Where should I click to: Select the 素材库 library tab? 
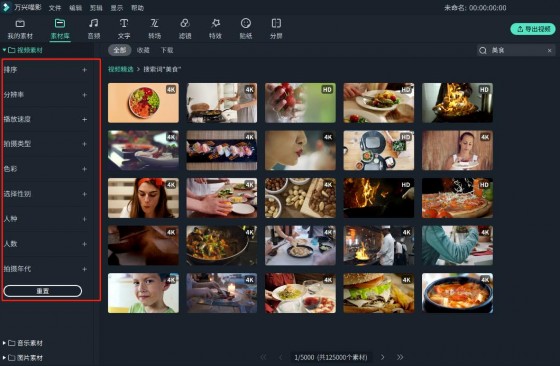click(60, 29)
